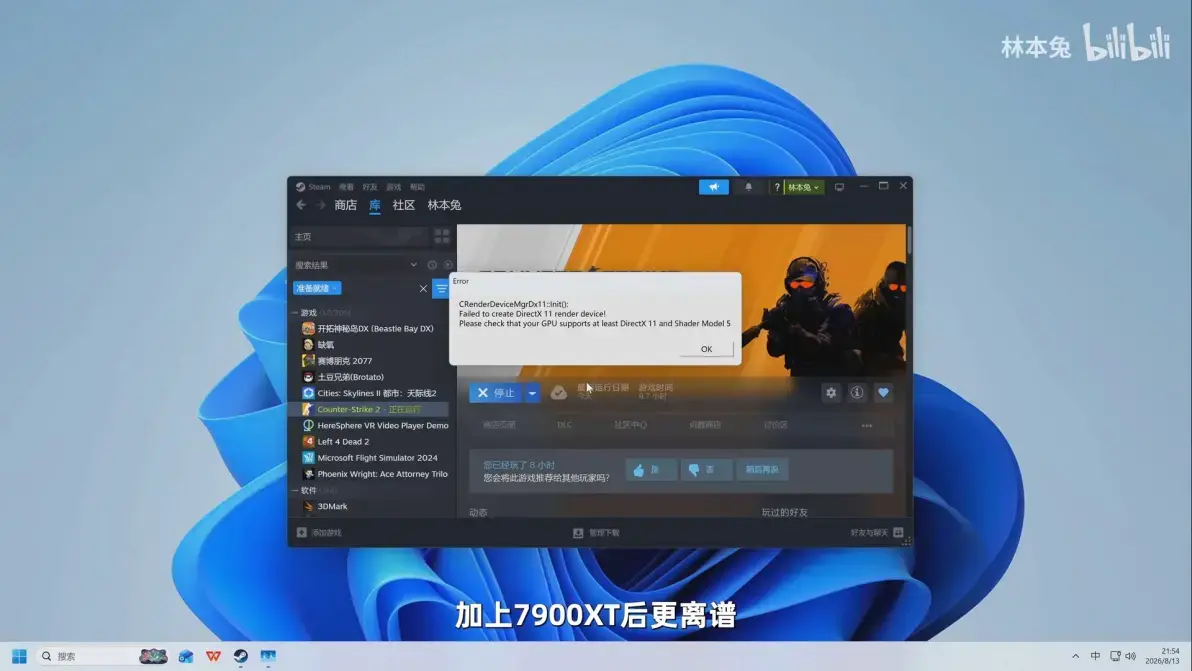Image resolution: width=1192 pixels, height=671 pixels.
Task: Open game settings gear icon
Action: pyautogui.click(x=831, y=393)
